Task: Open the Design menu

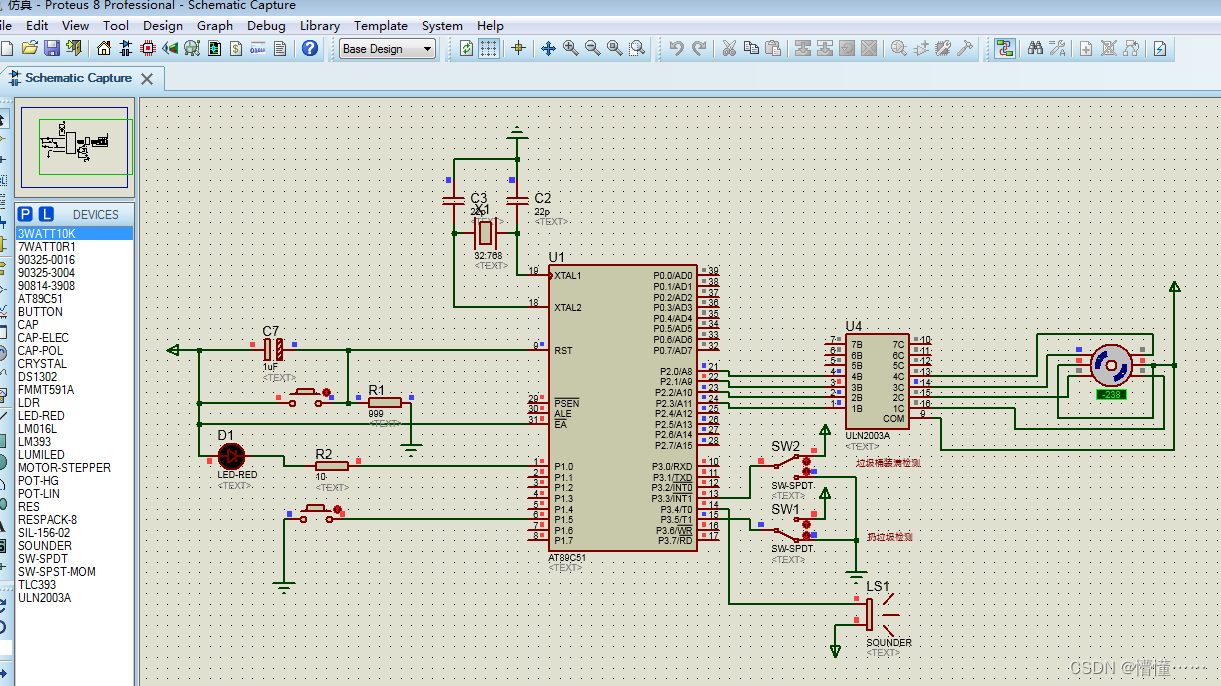Action: coord(163,25)
